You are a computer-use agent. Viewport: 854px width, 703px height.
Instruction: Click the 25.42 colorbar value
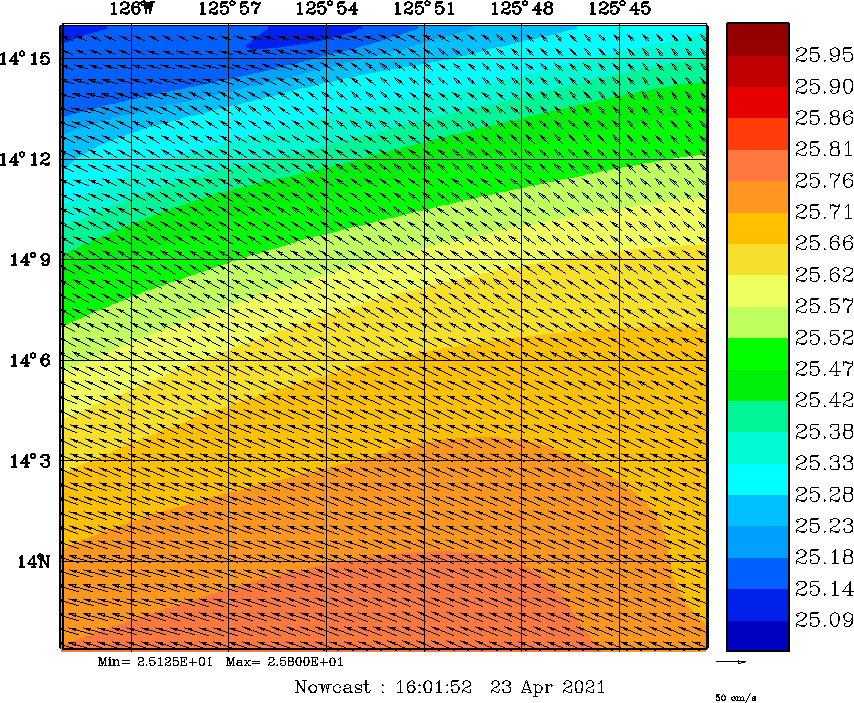point(824,400)
